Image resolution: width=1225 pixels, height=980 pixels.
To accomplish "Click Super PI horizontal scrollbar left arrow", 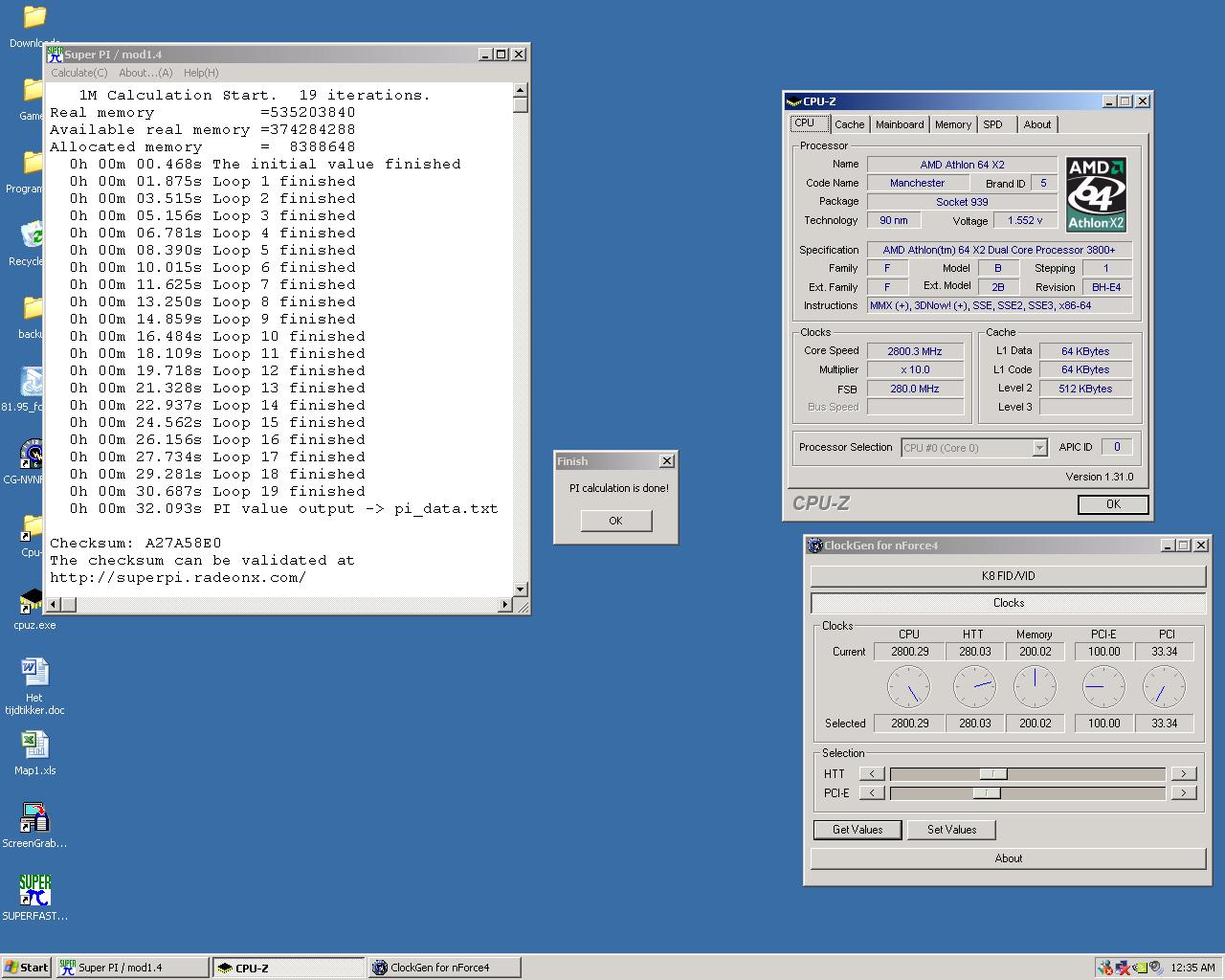I will (54, 604).
